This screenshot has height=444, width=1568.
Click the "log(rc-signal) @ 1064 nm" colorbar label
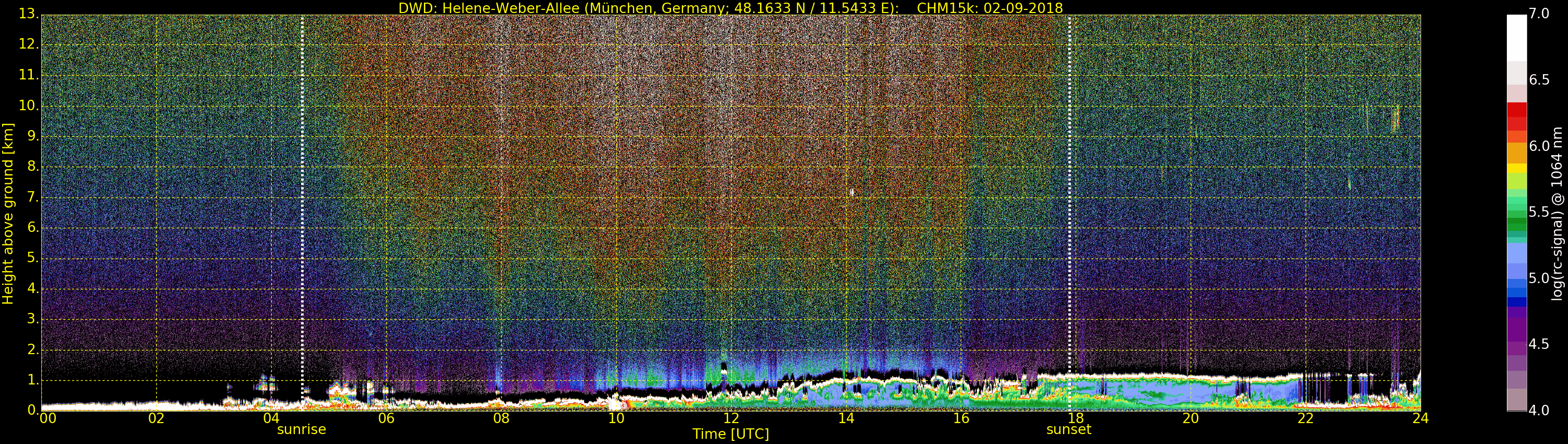(1557, 213)
